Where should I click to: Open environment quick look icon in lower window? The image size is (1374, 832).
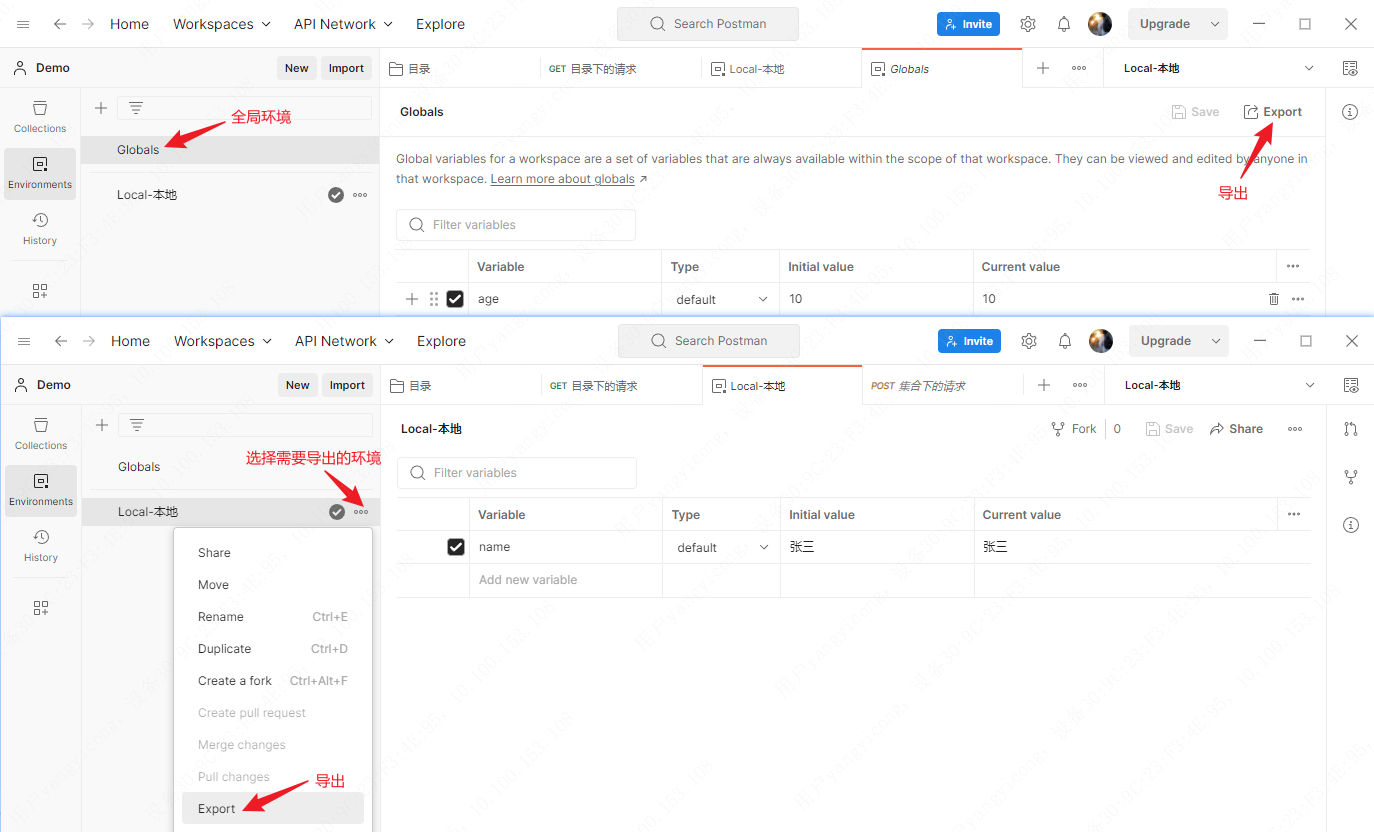(1351, 385)
